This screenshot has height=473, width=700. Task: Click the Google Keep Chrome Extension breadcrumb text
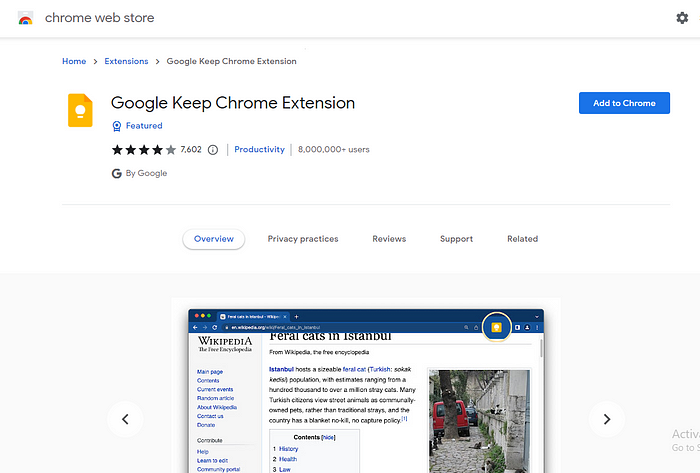point(232,61)
